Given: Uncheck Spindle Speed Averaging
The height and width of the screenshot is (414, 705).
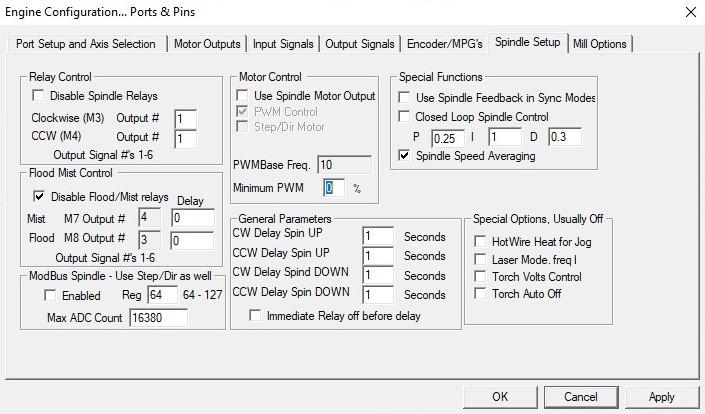Looking at the screenshot, I should [x=404, y=156].
